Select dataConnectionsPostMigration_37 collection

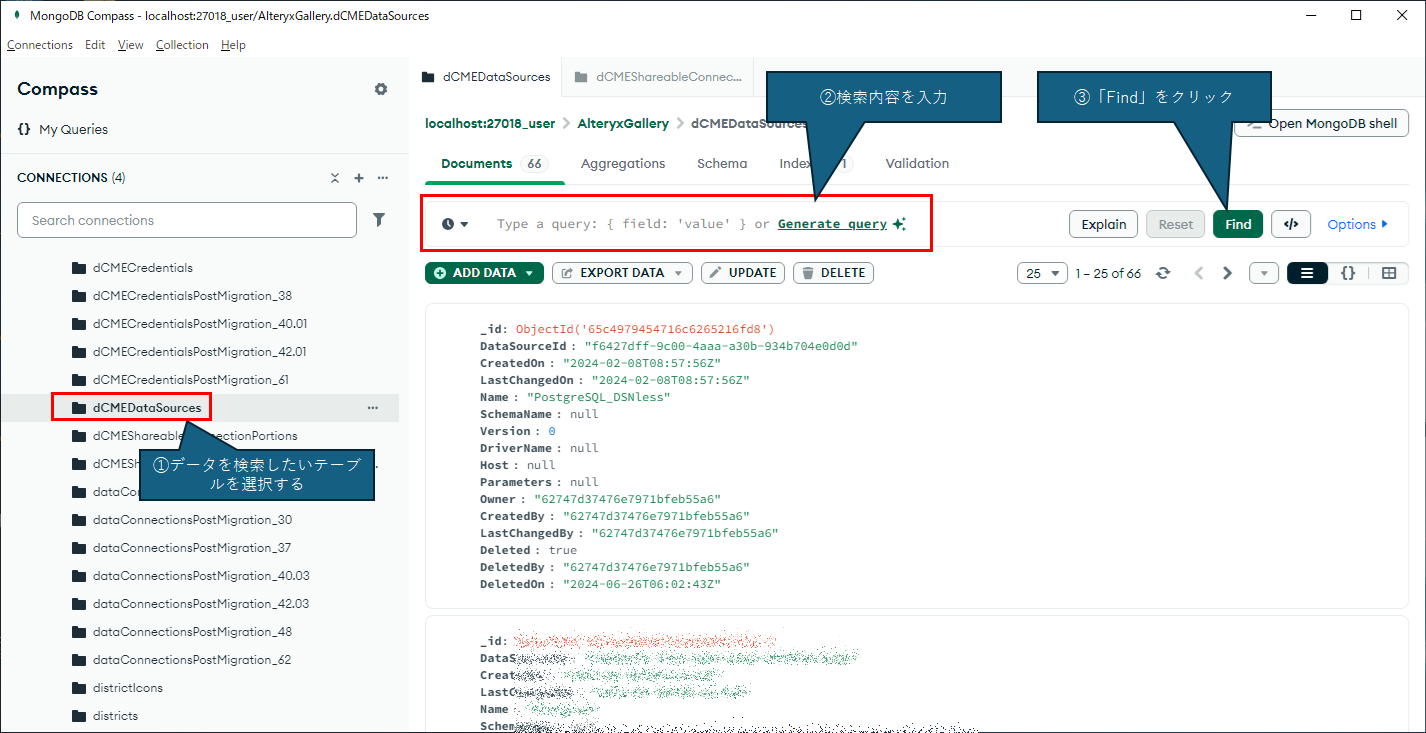192,548
